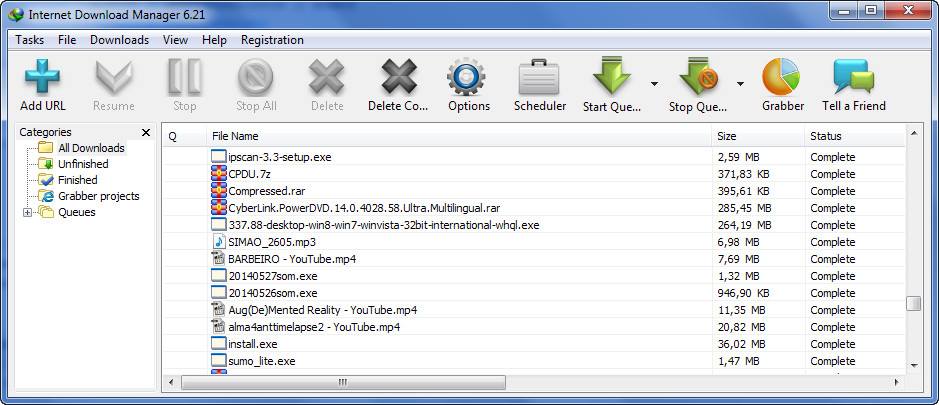Click the Add URL toolbar icon

43,77
